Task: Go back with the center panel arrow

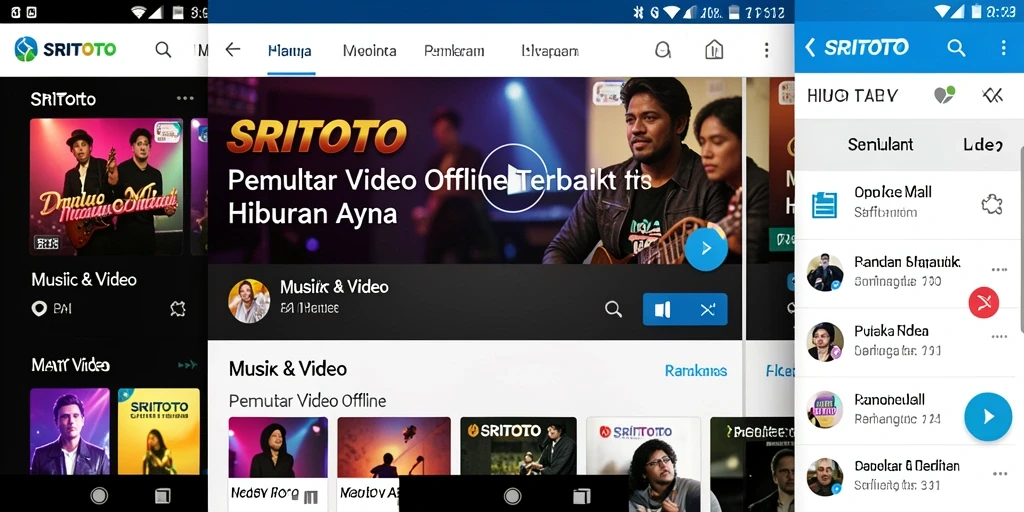Action: click(232, 50)
